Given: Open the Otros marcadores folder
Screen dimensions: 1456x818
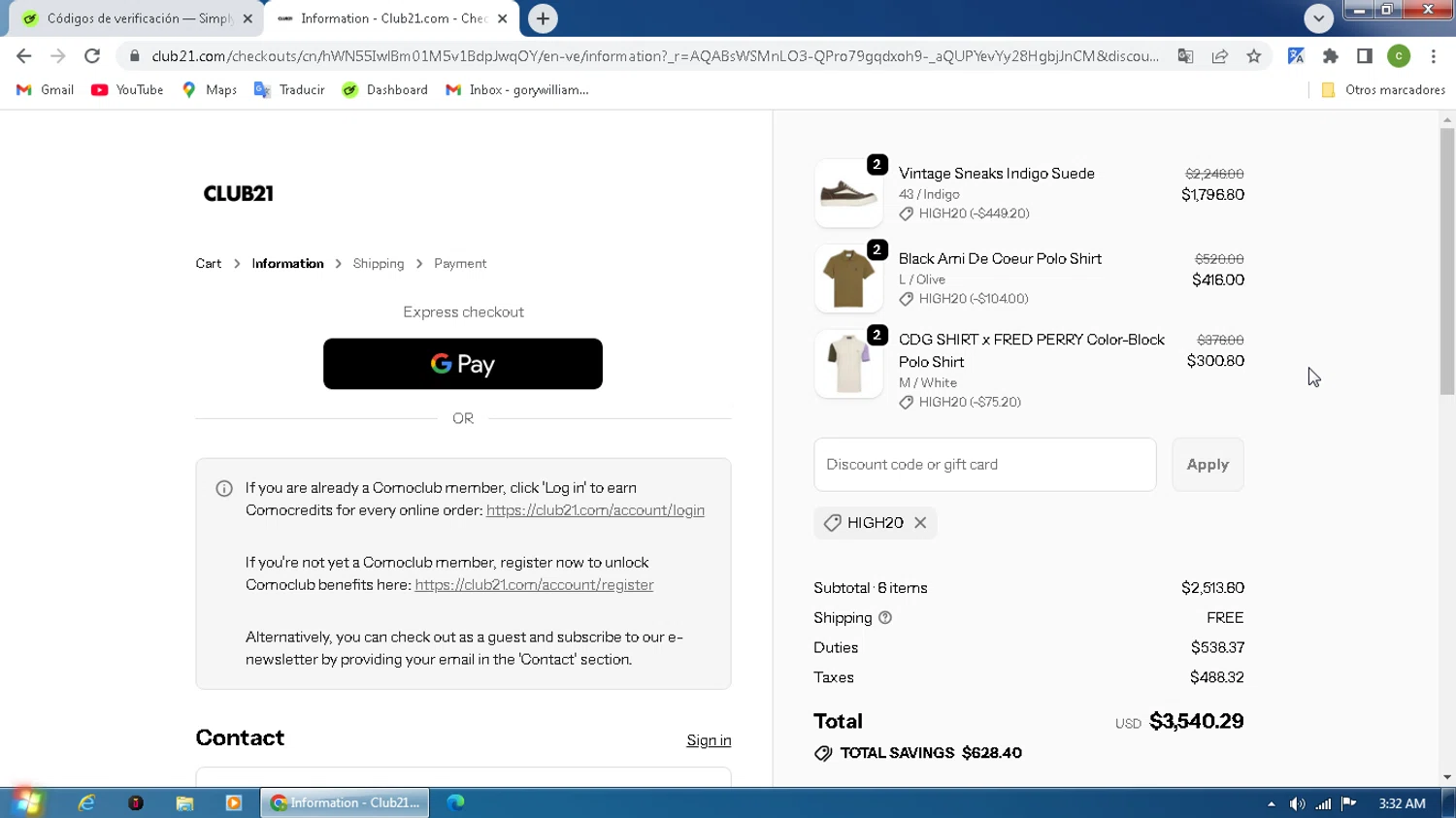Looking at the screenshot, I should pyautogui.click(x=1383, y=89).
